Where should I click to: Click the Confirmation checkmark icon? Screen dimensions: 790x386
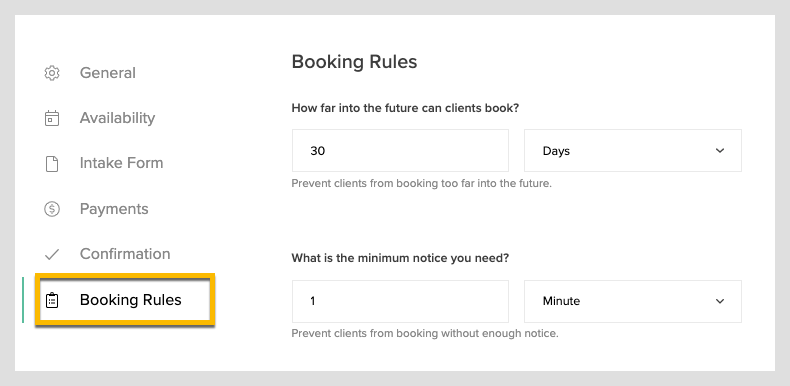point(52,254)
